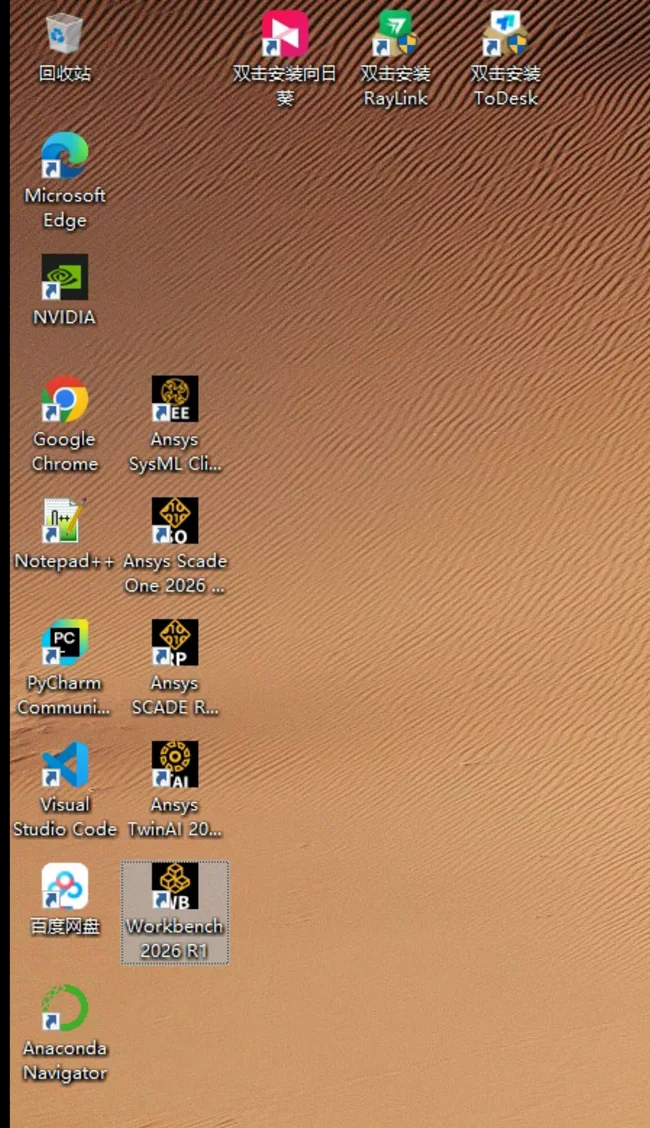Select the 双击安装 ToDesk installer icon
The image size is (650, 1128).
(x=505, y=59)
